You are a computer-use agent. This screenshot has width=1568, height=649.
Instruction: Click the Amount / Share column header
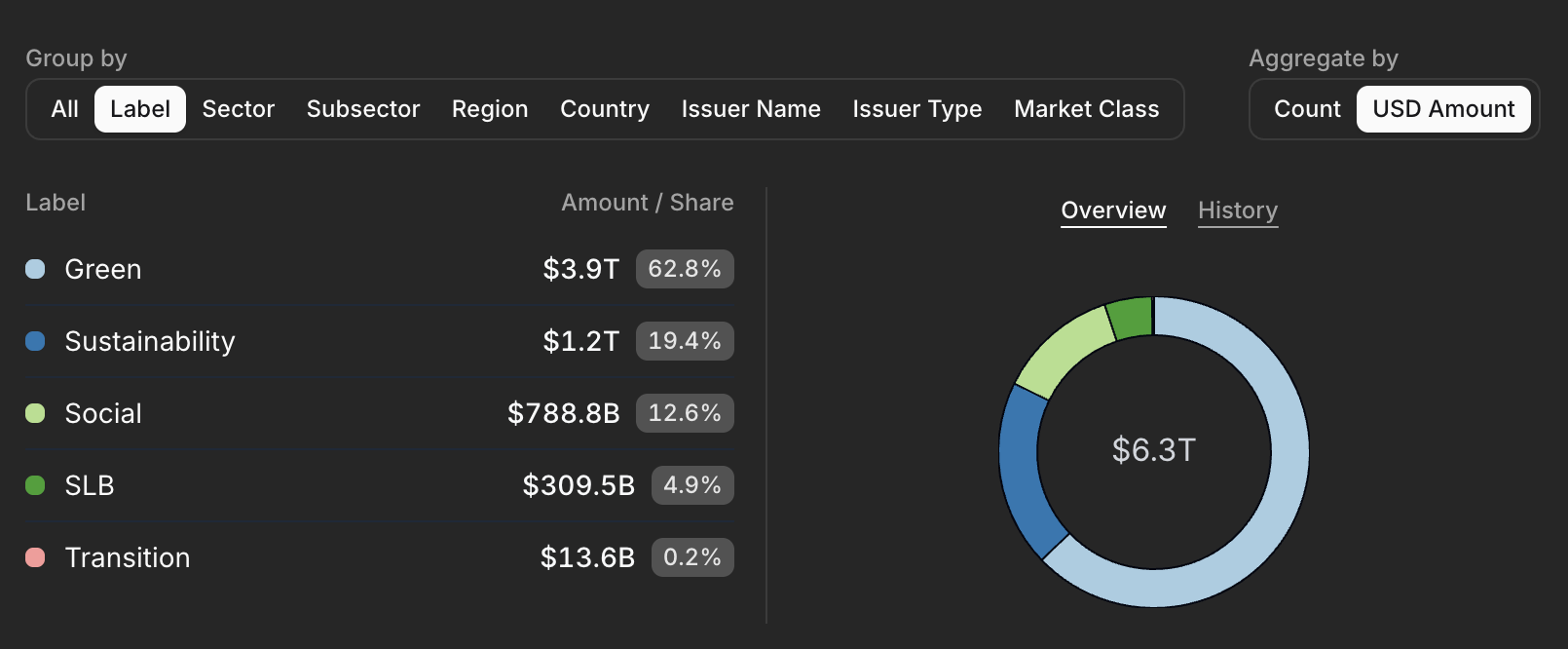pos(648,203)
